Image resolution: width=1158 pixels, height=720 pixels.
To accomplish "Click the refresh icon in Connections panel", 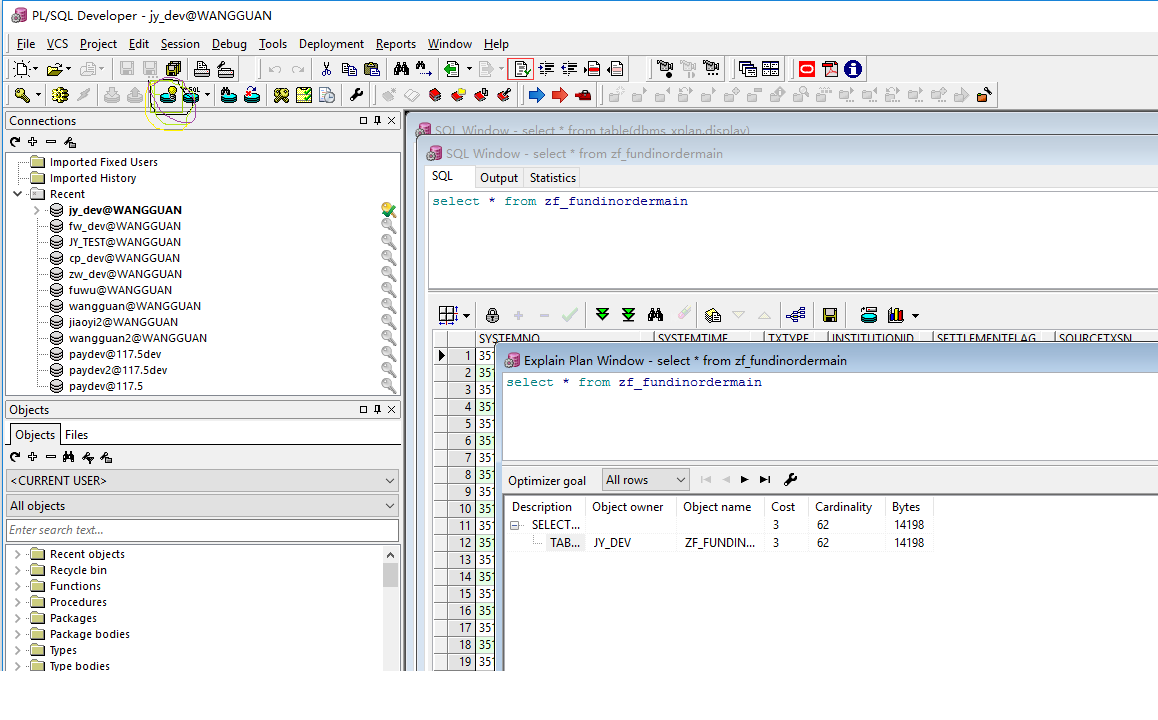I will pyautogui.click(x=15, y=142).
